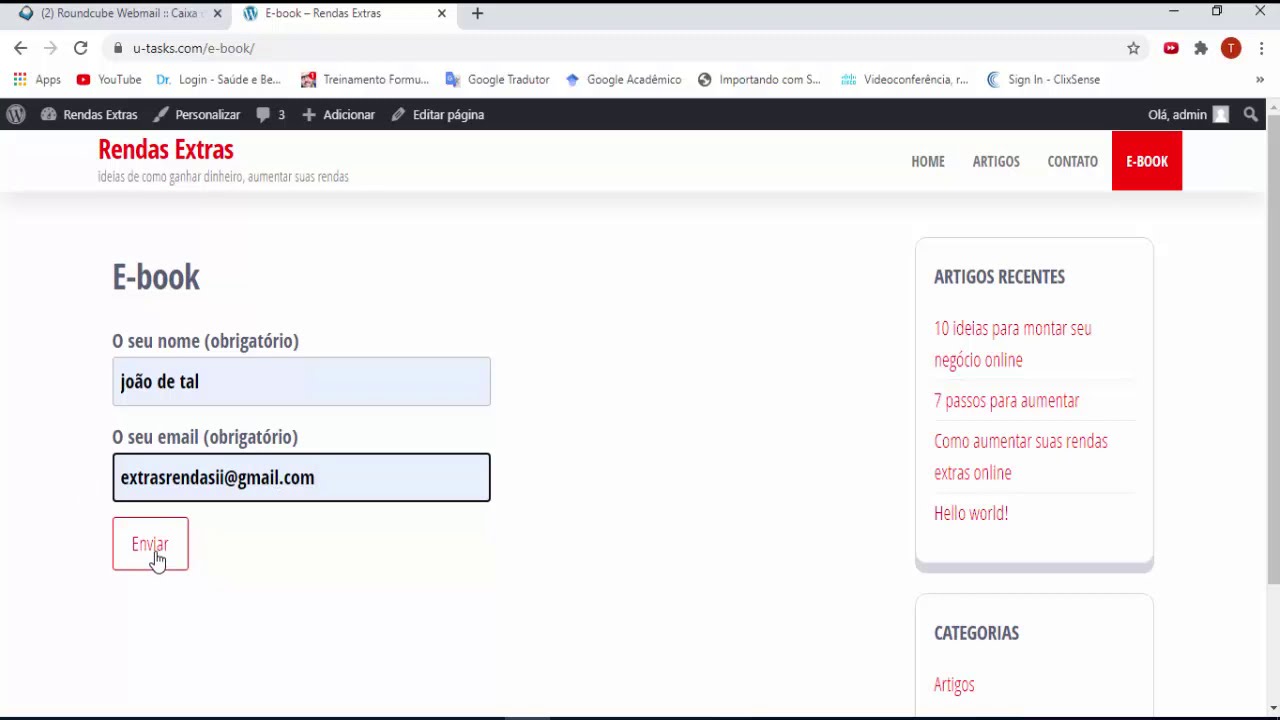Click Editar página in admin bar
Screen dimensions: 1280x720
(438, 115)
